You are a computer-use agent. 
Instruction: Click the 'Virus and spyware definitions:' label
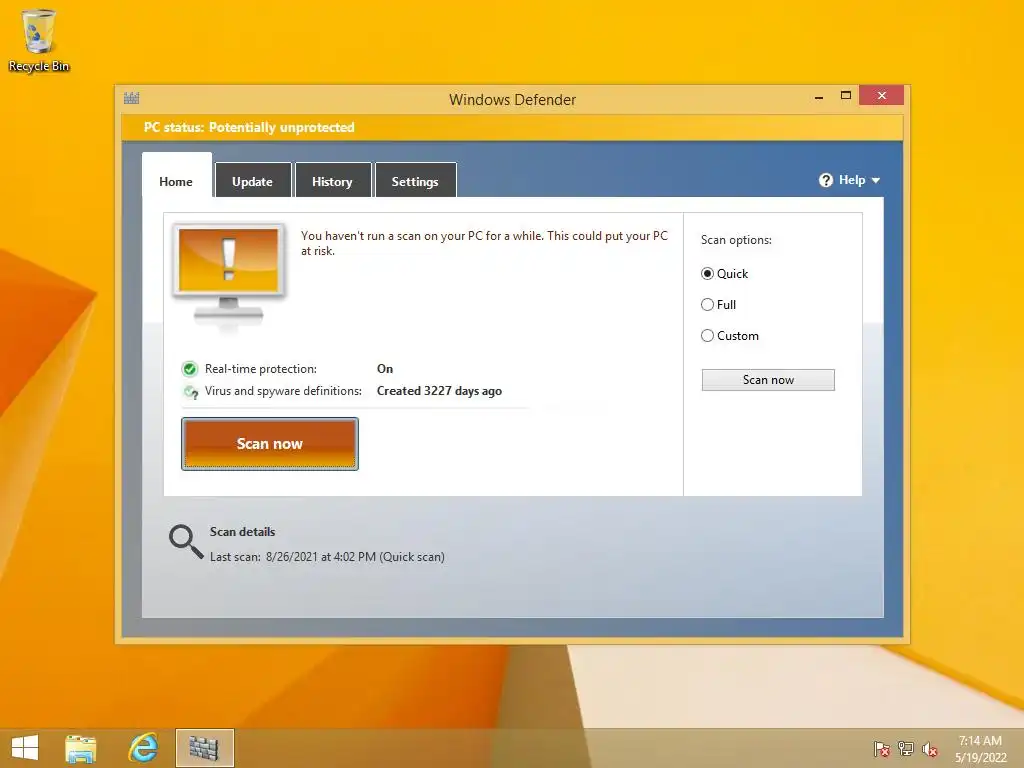click(283, 391)
